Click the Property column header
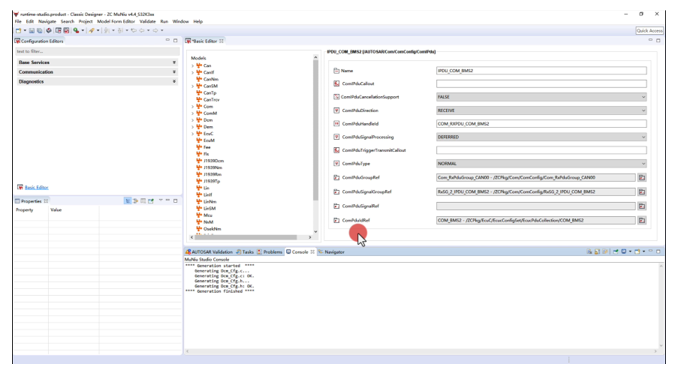Image resolution: width=681 pixels, height=371 pixels. (x=25, y=210)
